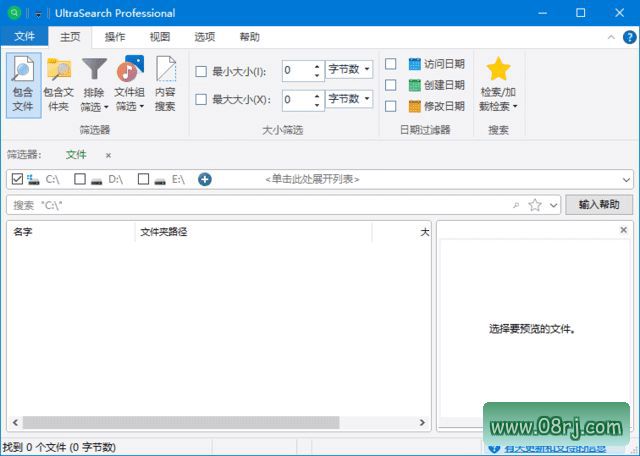
Task: Activate the 内容搜索 document icon
Action: pyautogui.click(x=166, y=69)
